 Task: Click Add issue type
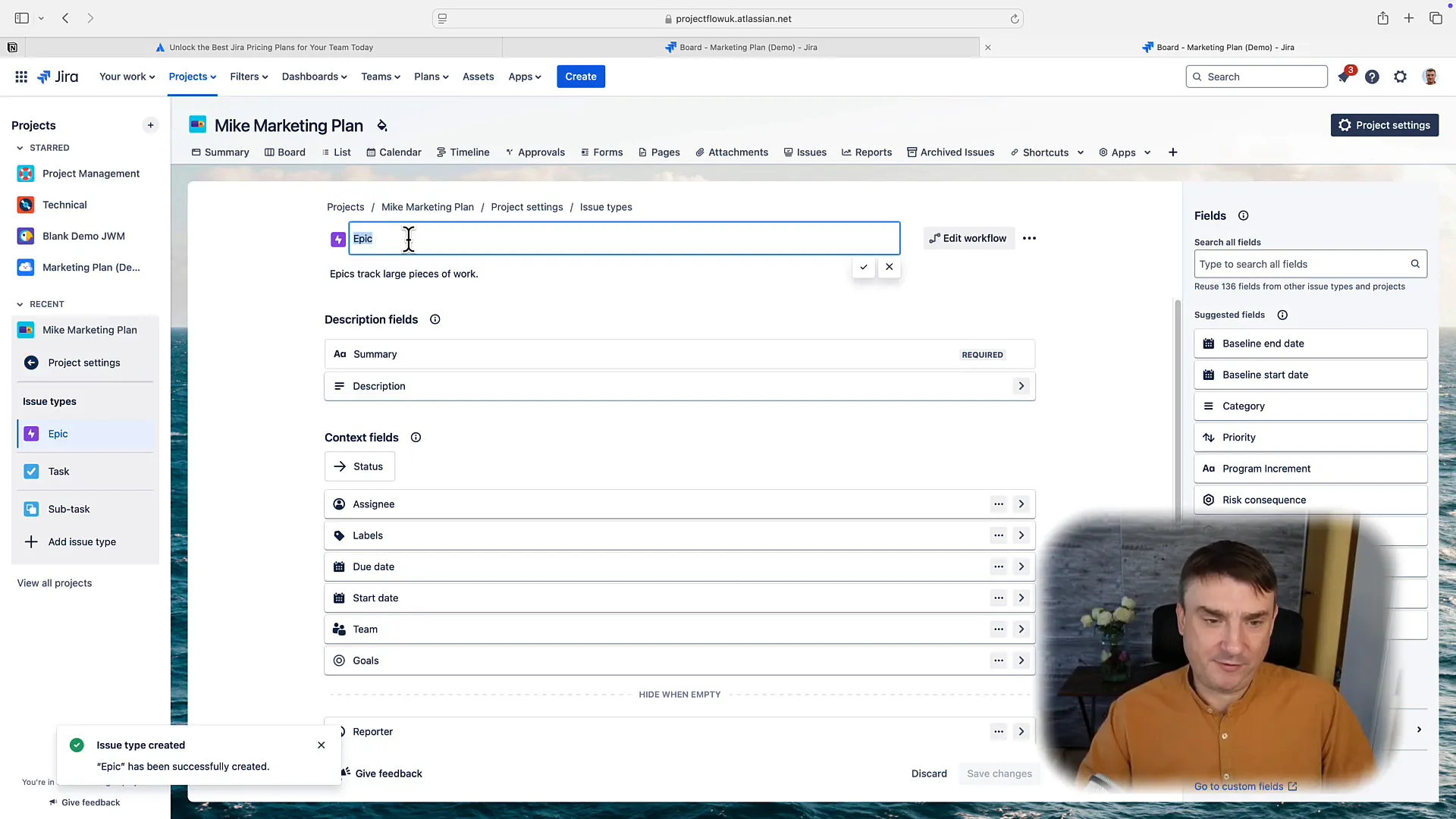[85, 542]
